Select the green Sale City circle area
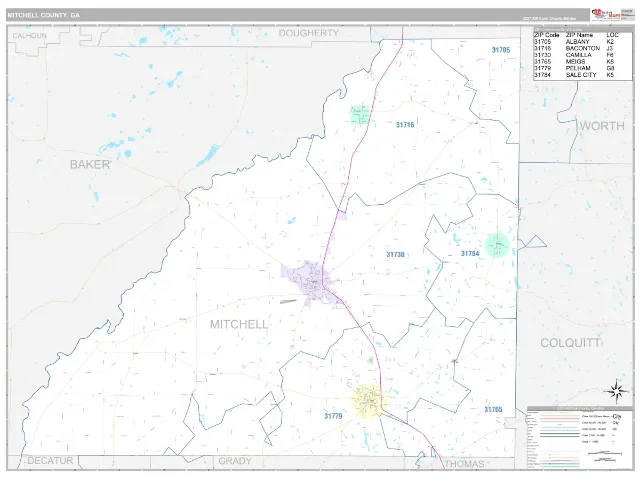The width and height of the screenshot is (640, 480). [x=497, y=245]
